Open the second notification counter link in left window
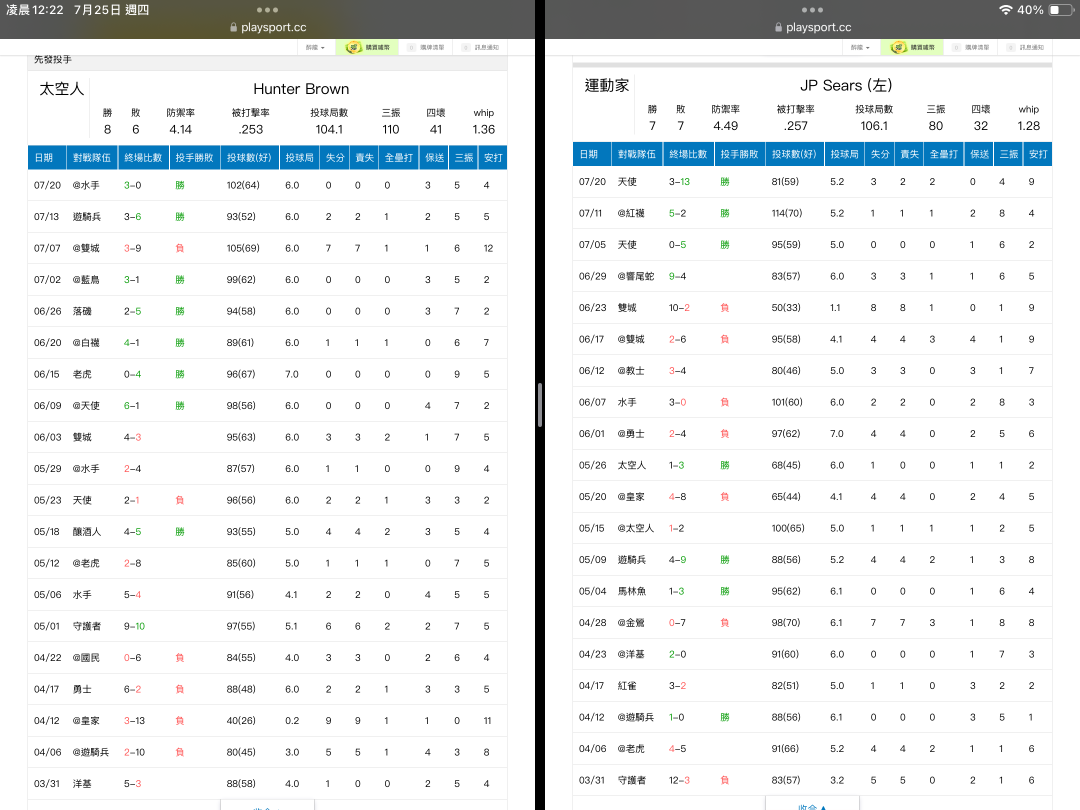The height and width of the screenshot is (810, 1080). [x=426, y=48]
